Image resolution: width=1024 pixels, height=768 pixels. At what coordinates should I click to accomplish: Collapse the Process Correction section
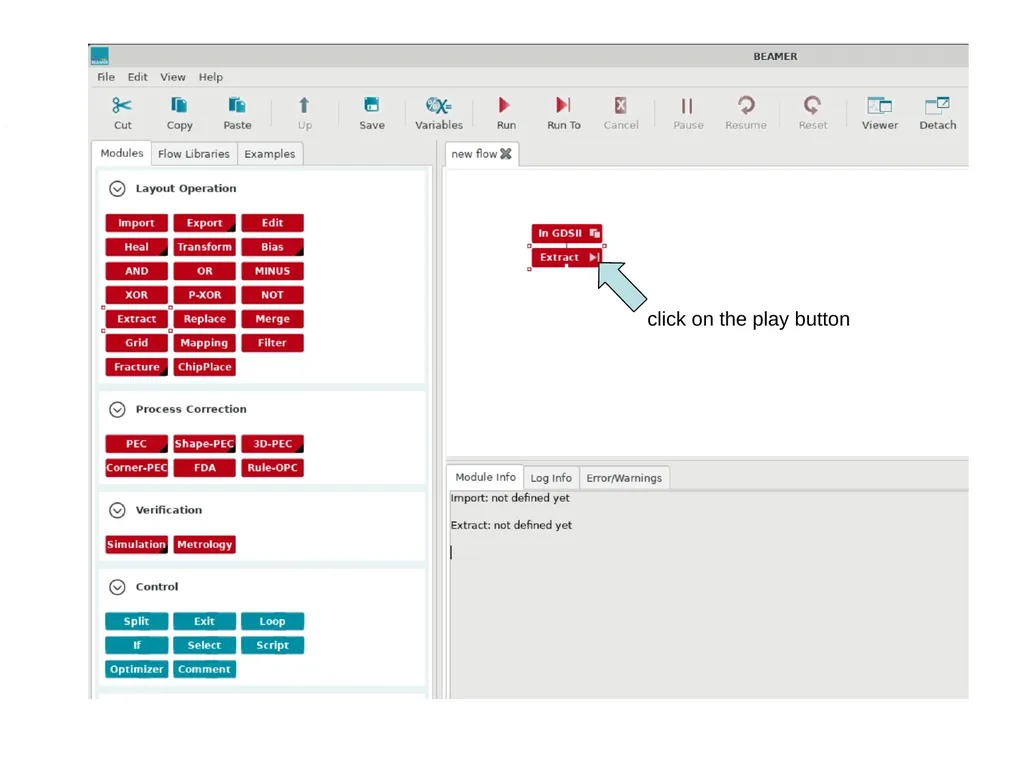click(x=117, y=409)
